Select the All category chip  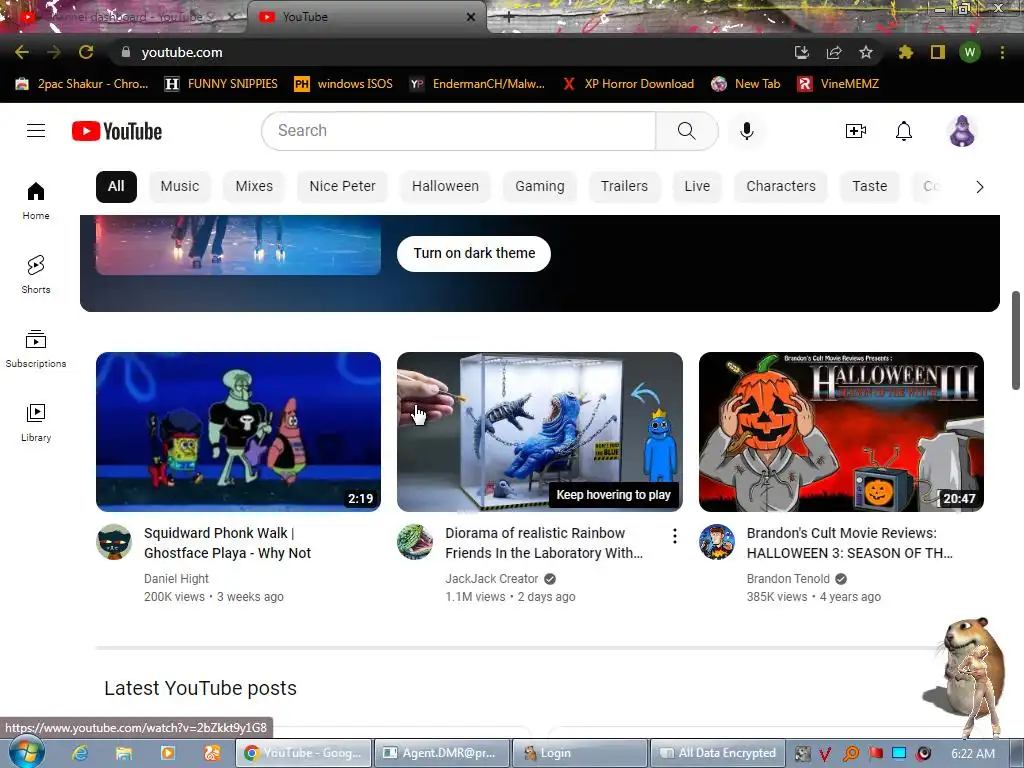point(116,187)
